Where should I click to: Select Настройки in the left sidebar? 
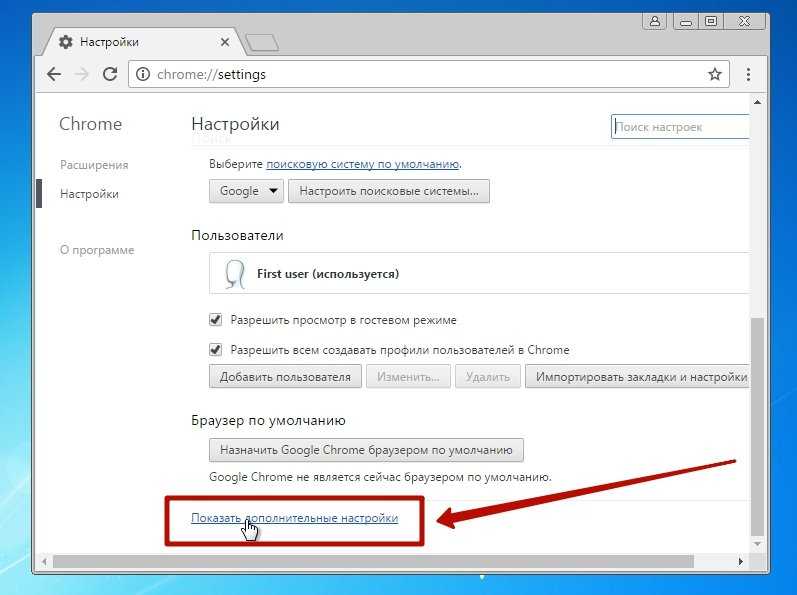coord(89,194)
